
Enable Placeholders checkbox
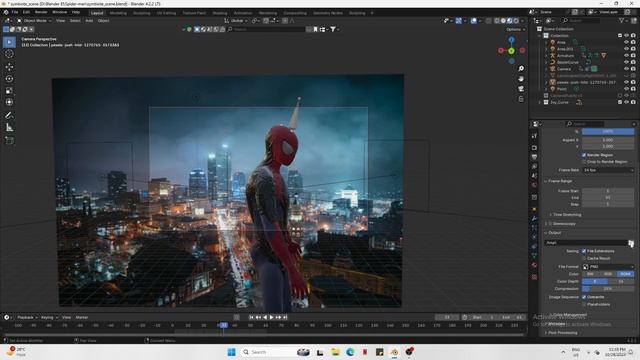pos(584,304)
